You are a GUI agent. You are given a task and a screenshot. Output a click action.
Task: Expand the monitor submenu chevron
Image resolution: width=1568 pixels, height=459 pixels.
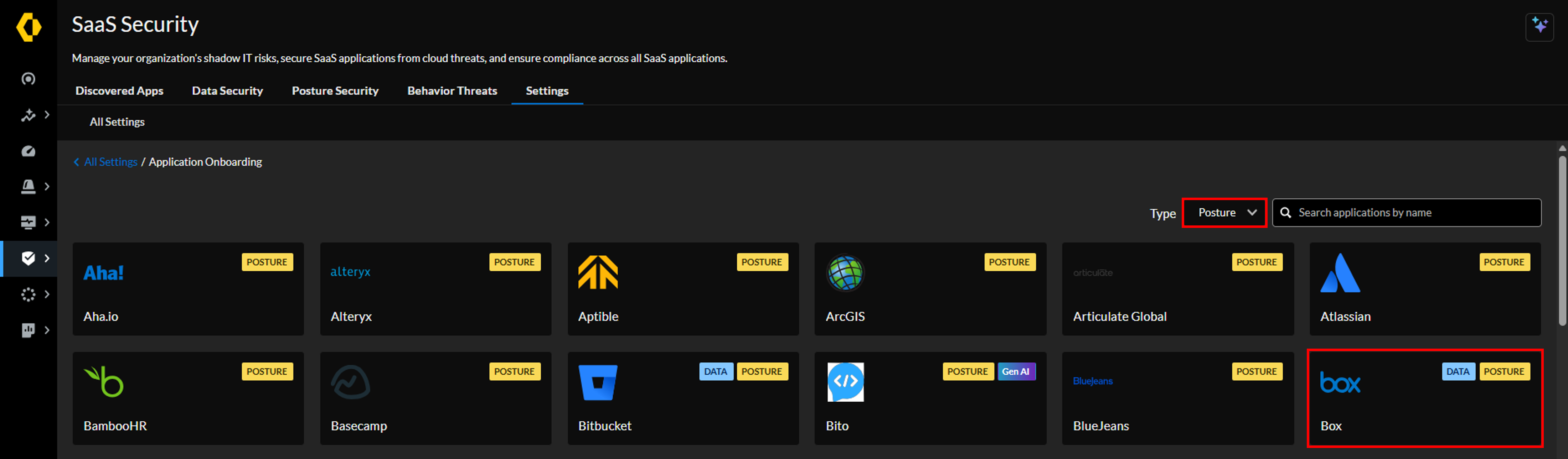(x=47, y=223)
